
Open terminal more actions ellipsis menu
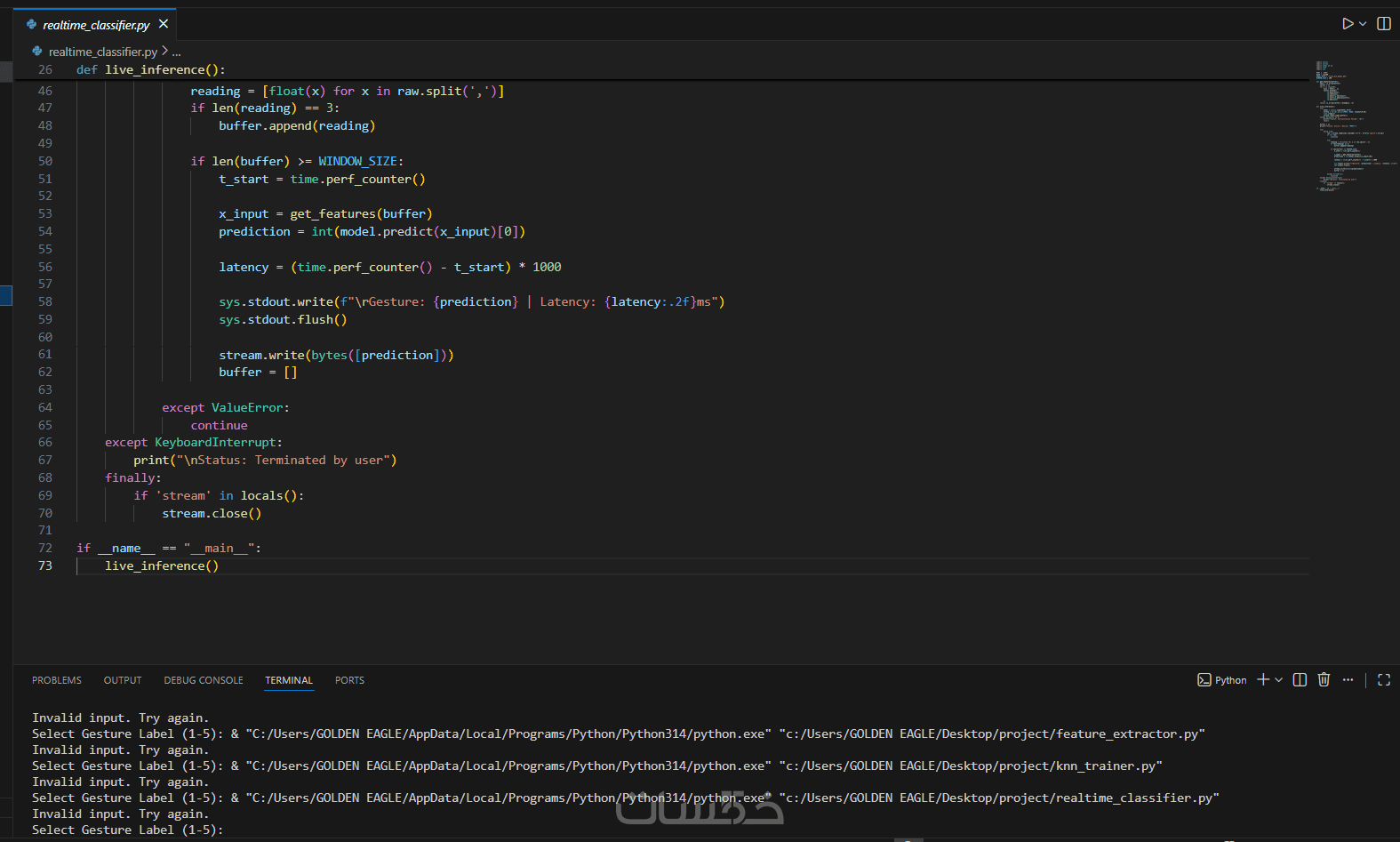coord(1348,679)
